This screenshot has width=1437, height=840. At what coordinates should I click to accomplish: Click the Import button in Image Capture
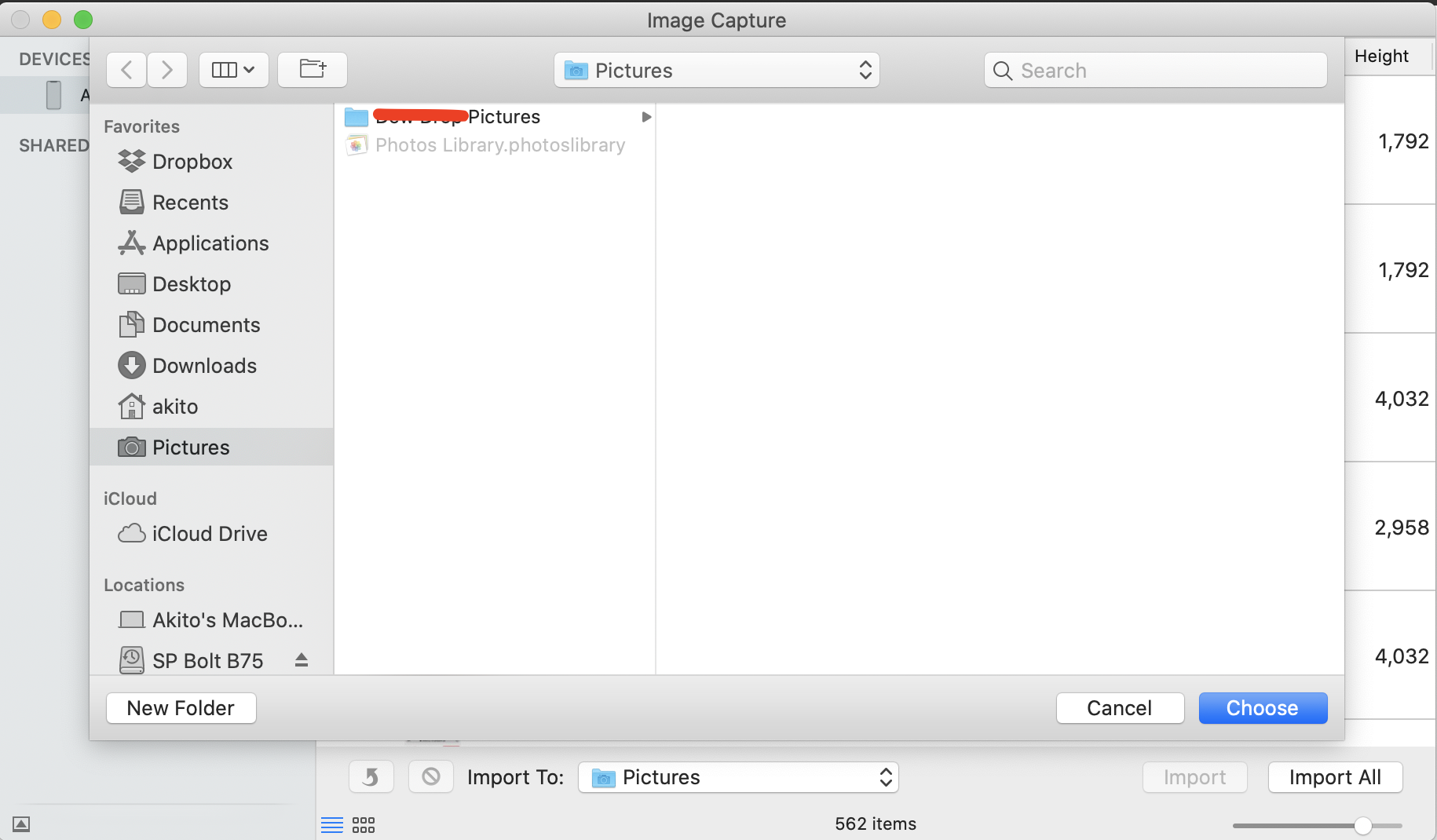point(1195,777)
